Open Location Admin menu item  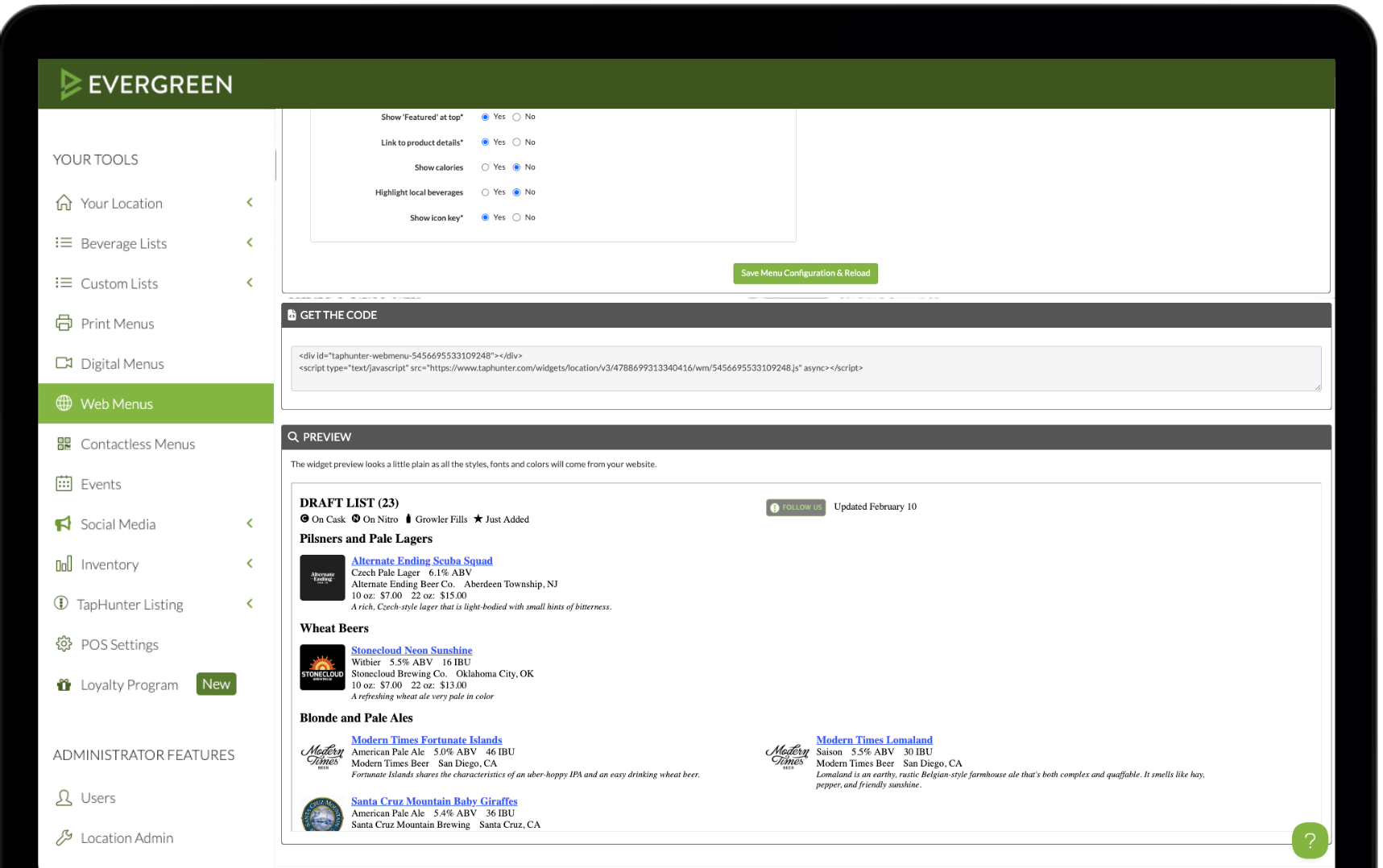coord(126,838)
